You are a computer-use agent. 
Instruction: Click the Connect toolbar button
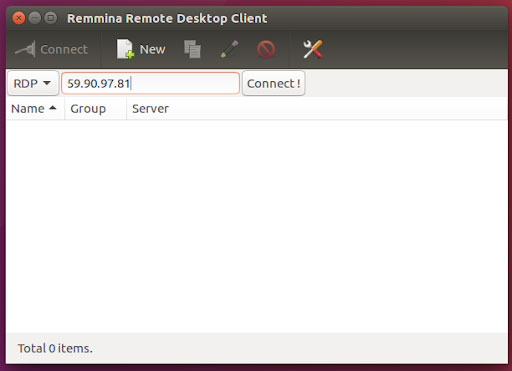point(51,50)
